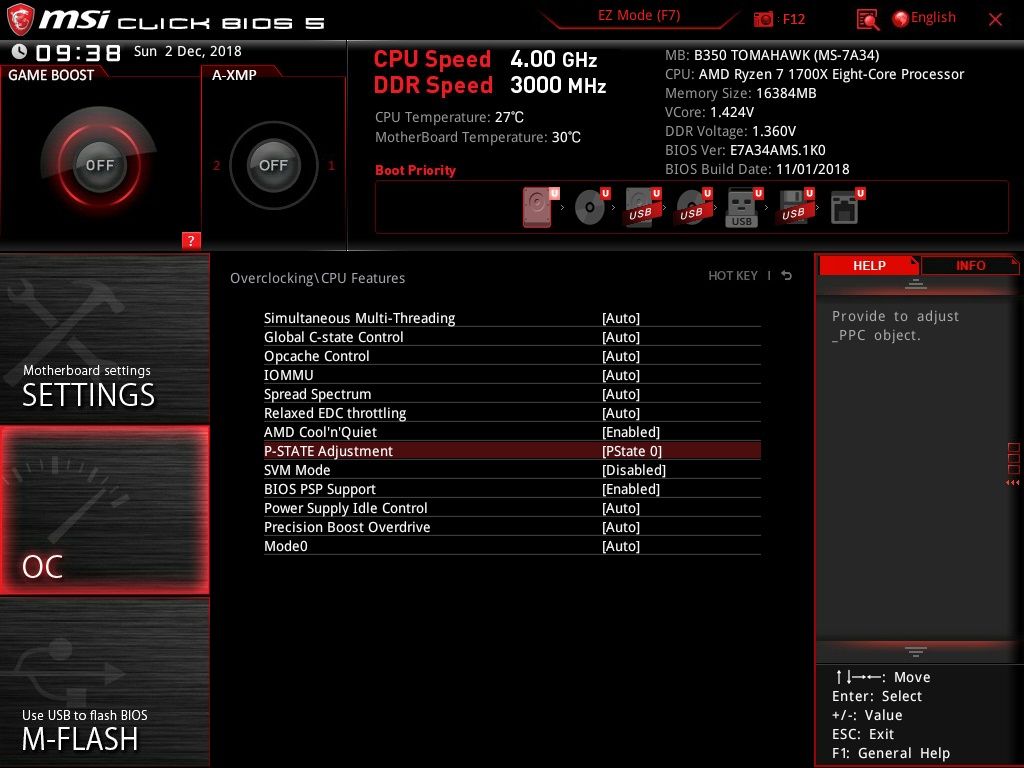Click the Overclocking\CPU Features breadcrumb
This screenshot has width=1024, height=768.
(317, 278)
